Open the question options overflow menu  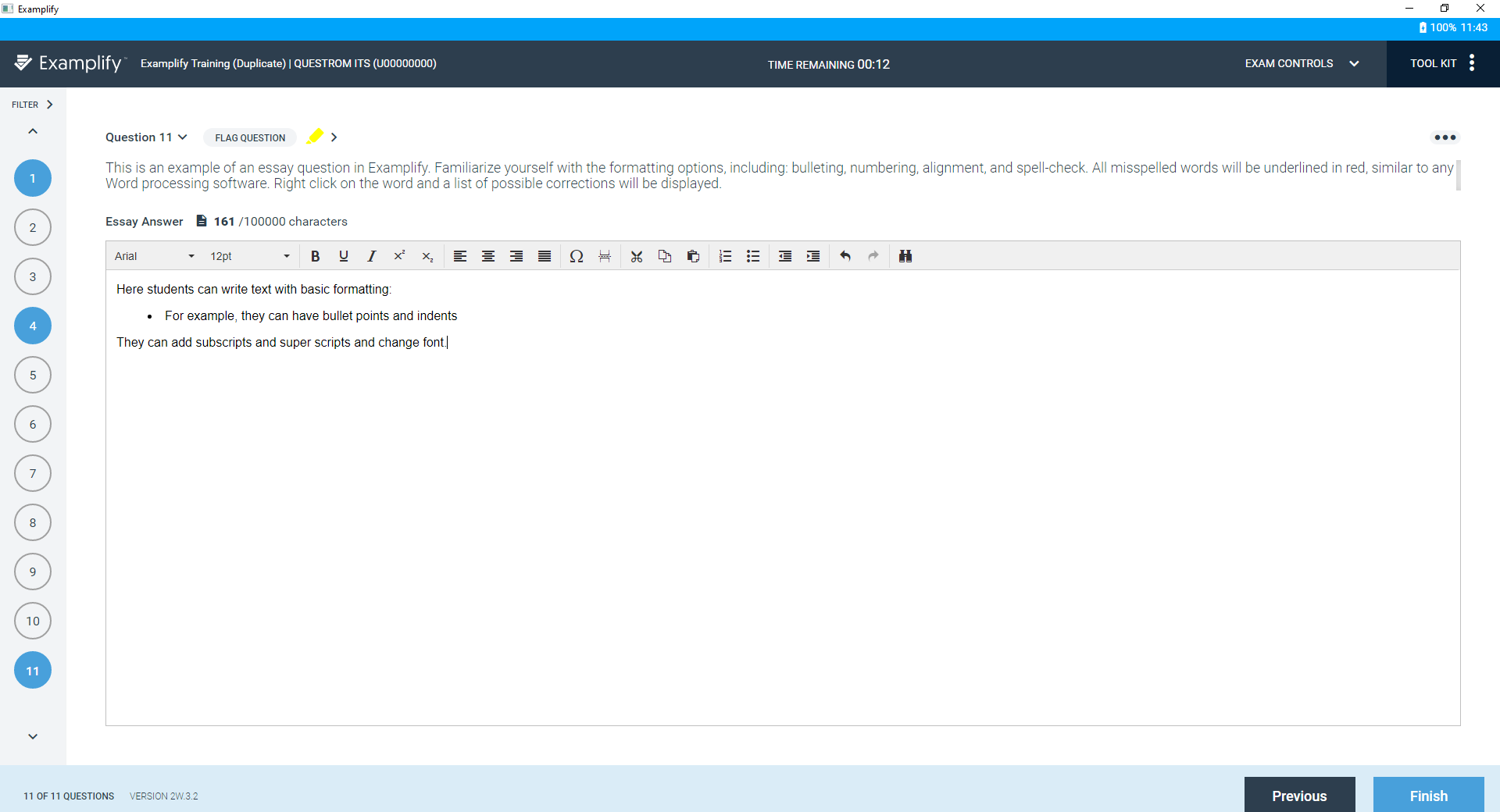pos(1445,137)
